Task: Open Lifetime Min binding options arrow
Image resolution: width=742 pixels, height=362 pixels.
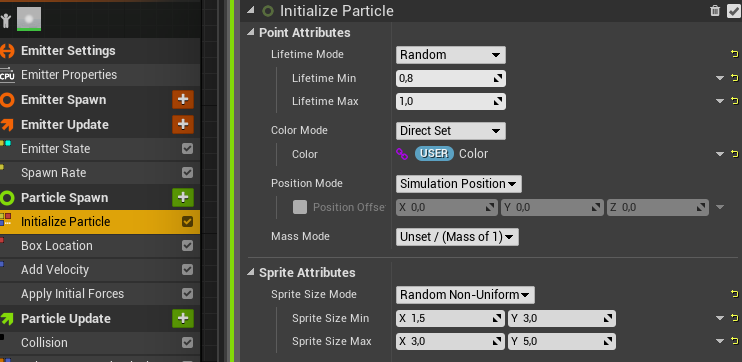Action: (720, 78)
